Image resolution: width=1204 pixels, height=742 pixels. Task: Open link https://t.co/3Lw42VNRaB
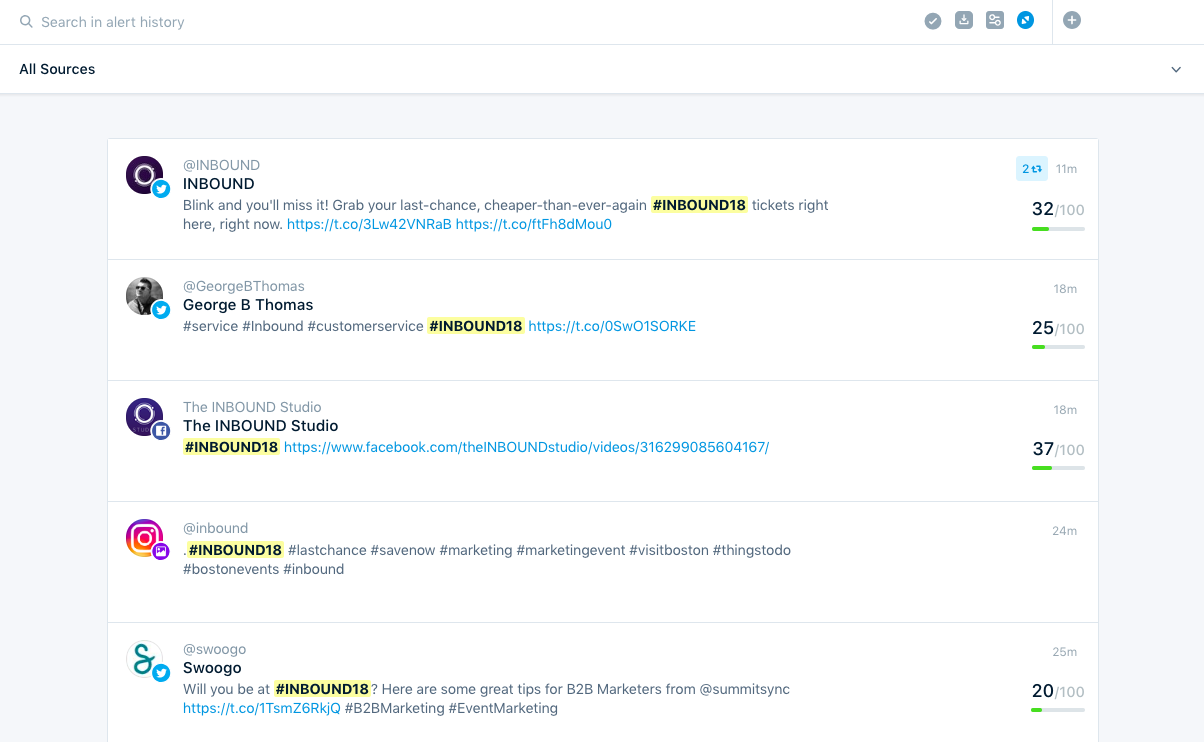click(369, 224)
